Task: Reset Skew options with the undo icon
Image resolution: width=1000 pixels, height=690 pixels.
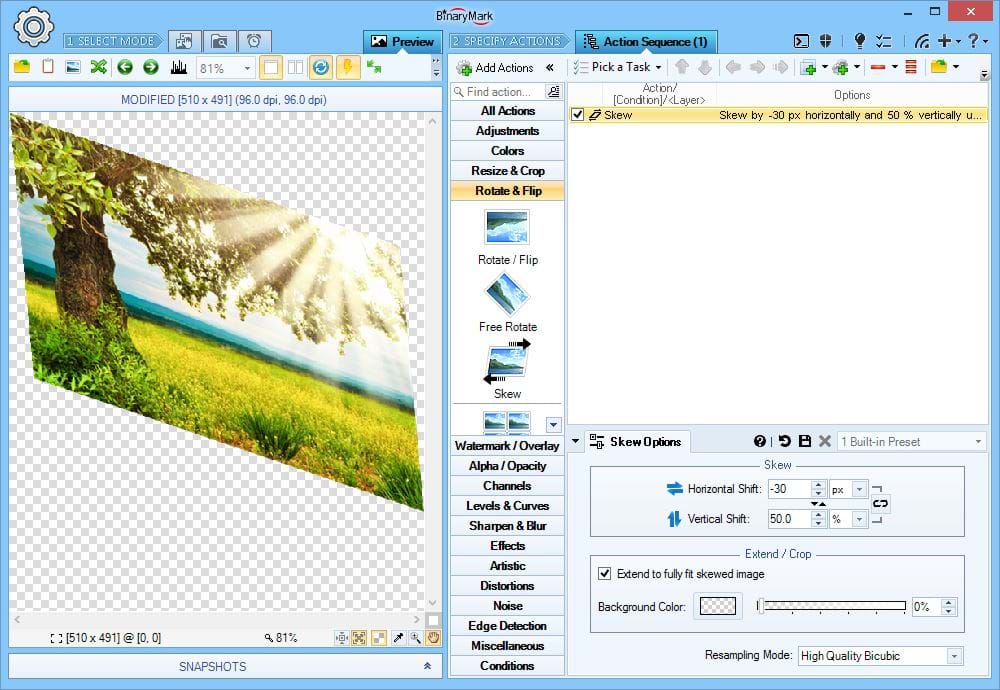Action: click(x=784, y=441)
